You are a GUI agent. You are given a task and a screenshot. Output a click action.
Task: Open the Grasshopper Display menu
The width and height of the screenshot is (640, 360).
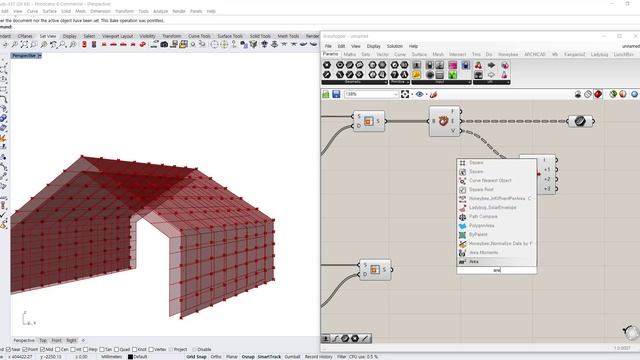click(373, 46)
